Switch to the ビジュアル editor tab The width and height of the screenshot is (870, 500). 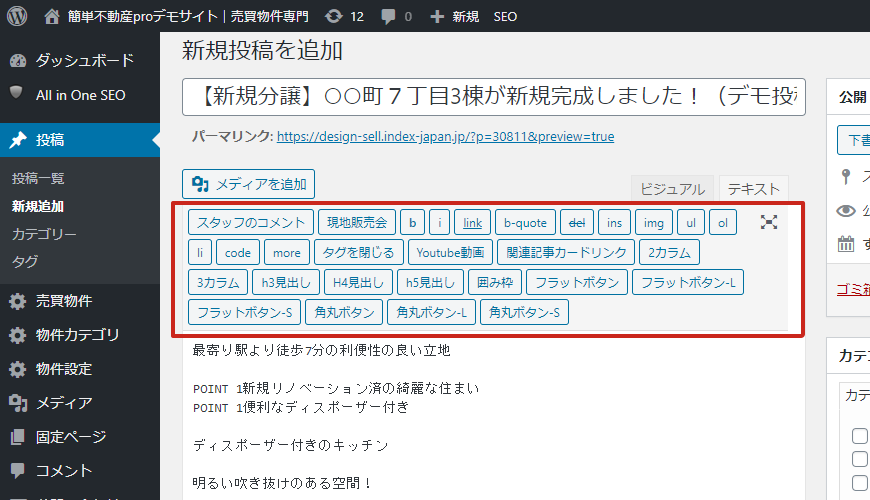[x=672, y=189]
